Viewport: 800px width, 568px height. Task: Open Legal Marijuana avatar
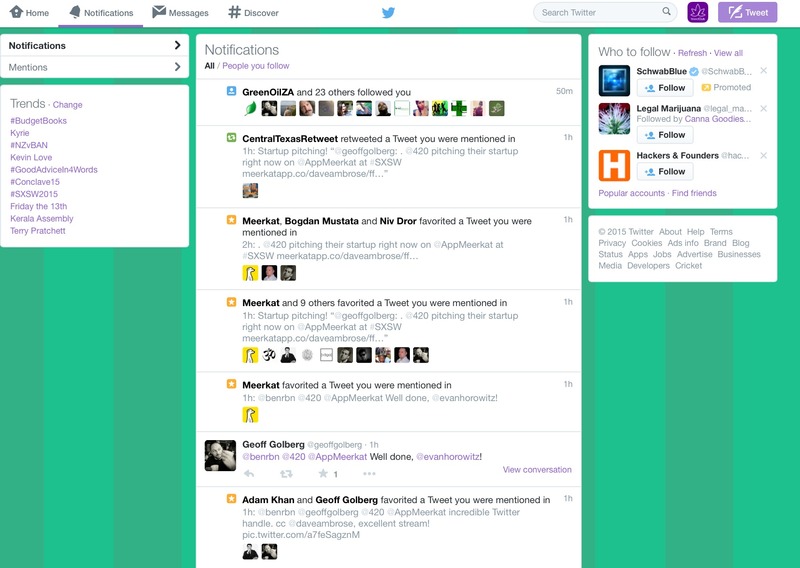click(x=614, y=118)
